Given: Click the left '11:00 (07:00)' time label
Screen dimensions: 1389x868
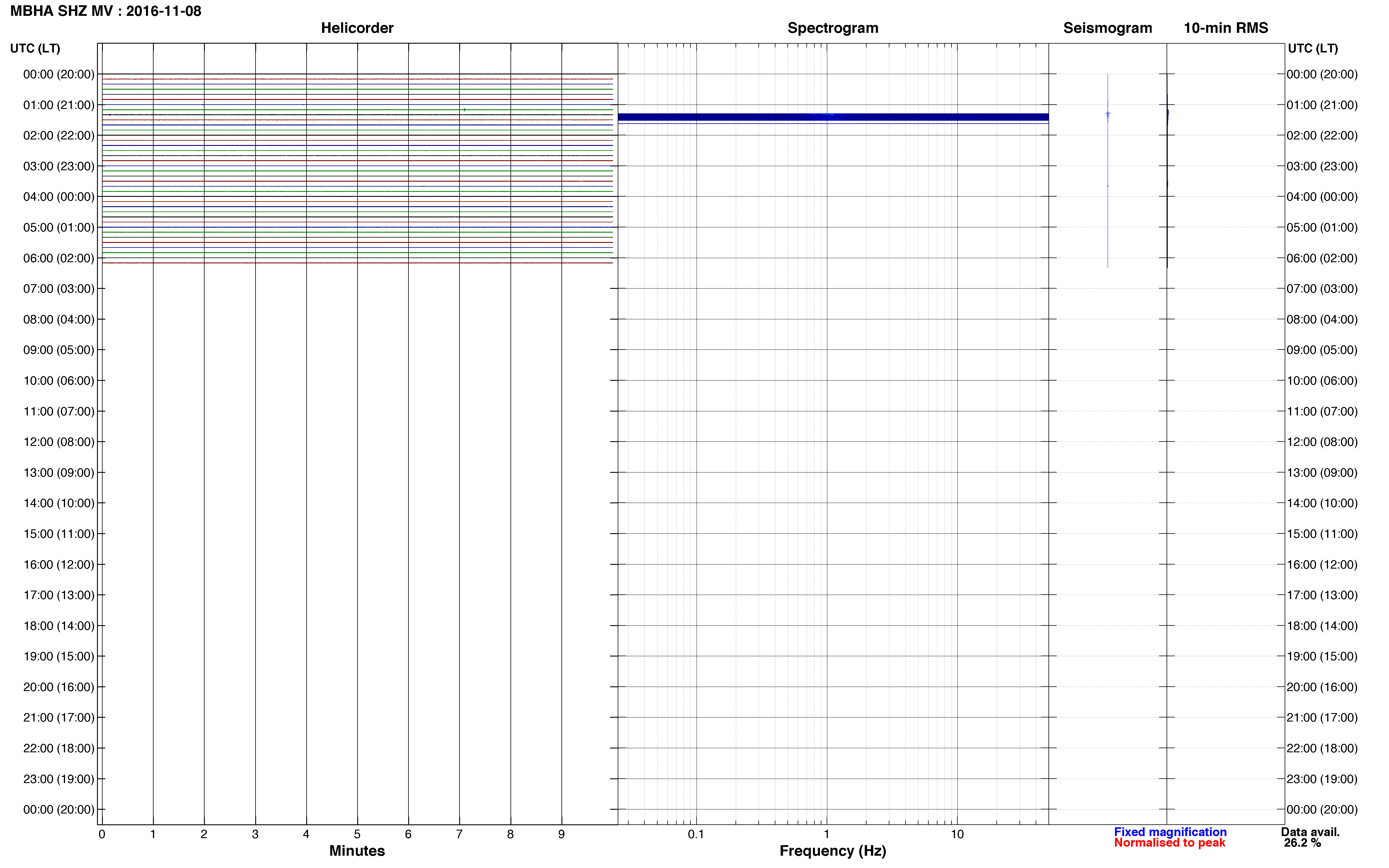Looking at the screenshot, I should (x=59, y=412).
